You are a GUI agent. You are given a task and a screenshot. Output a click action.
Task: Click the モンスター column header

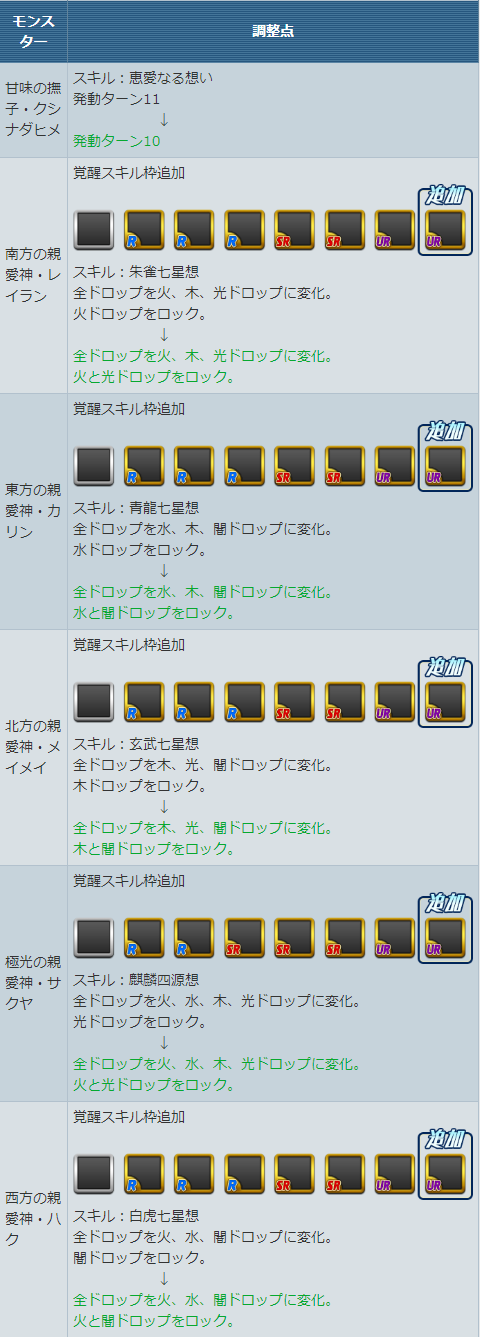(x=34, y=31)
